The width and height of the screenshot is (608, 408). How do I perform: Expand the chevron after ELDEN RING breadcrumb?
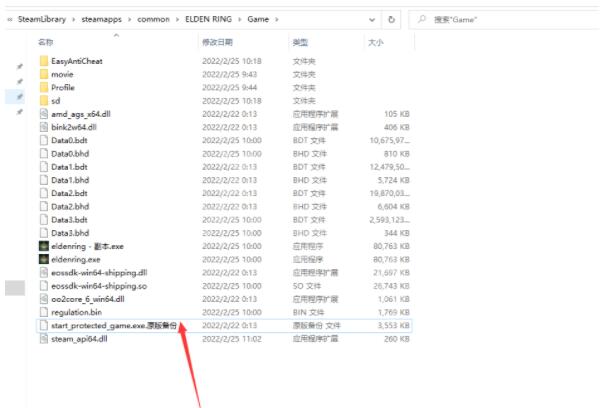(x=240, y=19)
